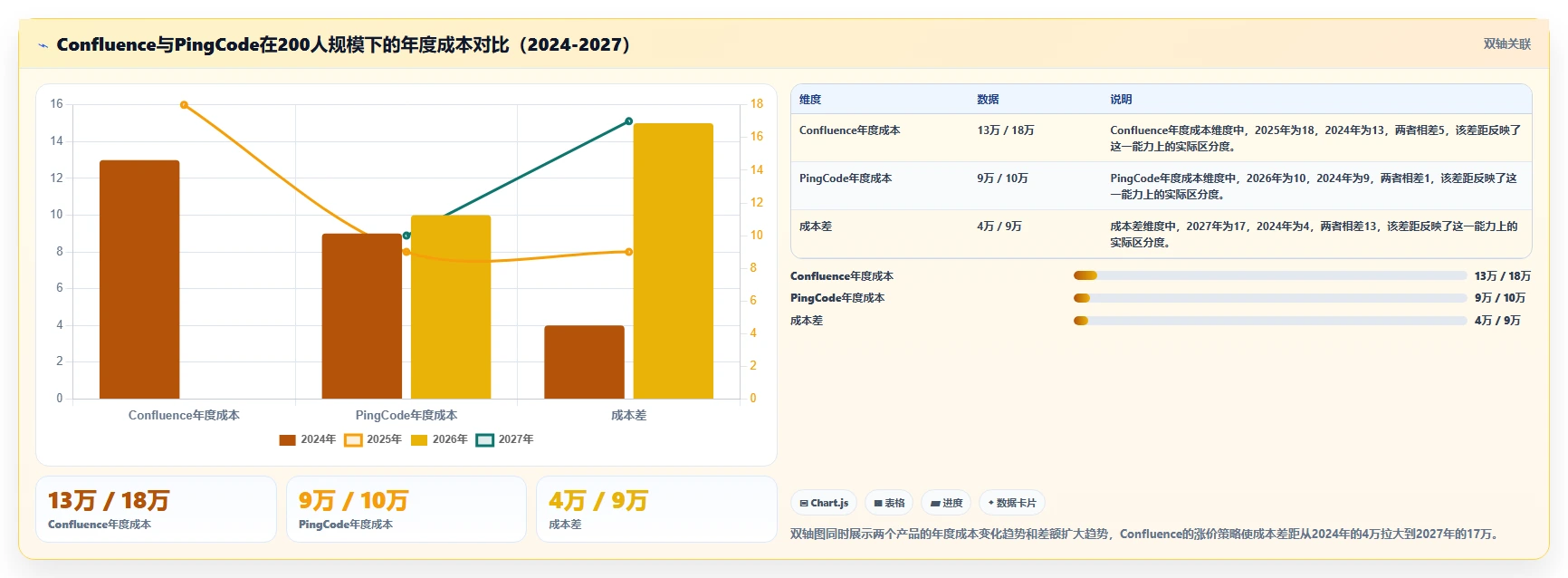Viewport: 1568px width, 578px height.
Task: Click the teal 2027年 line point above 成本差
Action: tap(628, 121)
